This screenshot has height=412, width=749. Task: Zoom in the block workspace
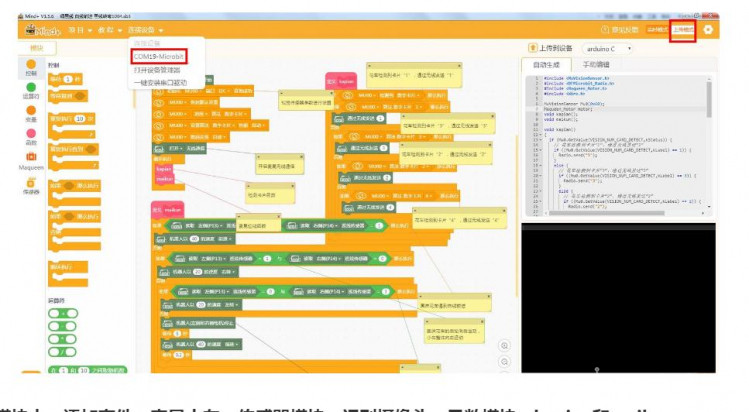(504, 346)
